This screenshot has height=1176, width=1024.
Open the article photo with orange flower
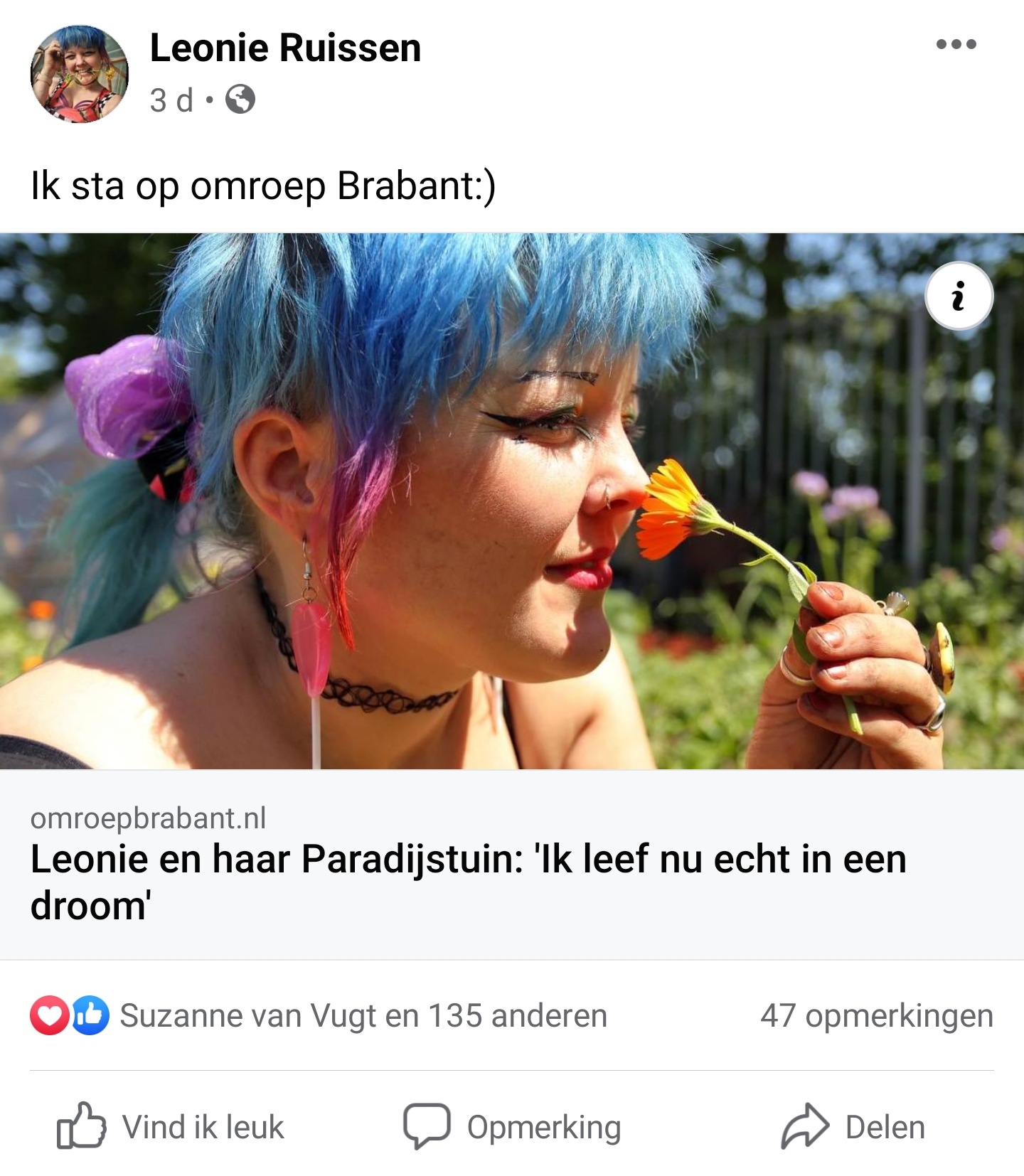click(512, 501)
